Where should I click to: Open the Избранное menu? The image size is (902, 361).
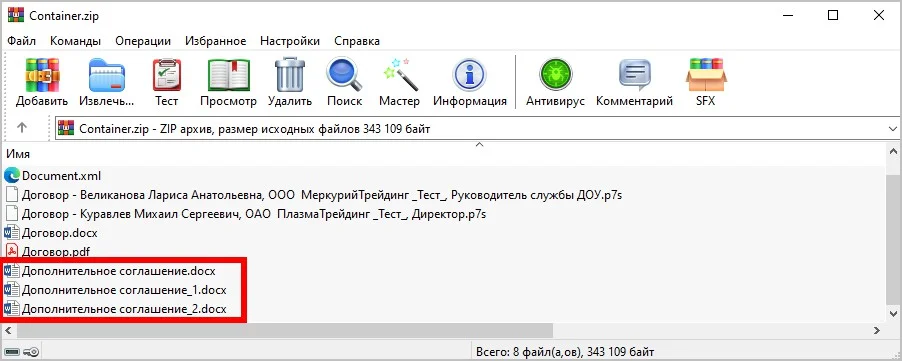216,41
